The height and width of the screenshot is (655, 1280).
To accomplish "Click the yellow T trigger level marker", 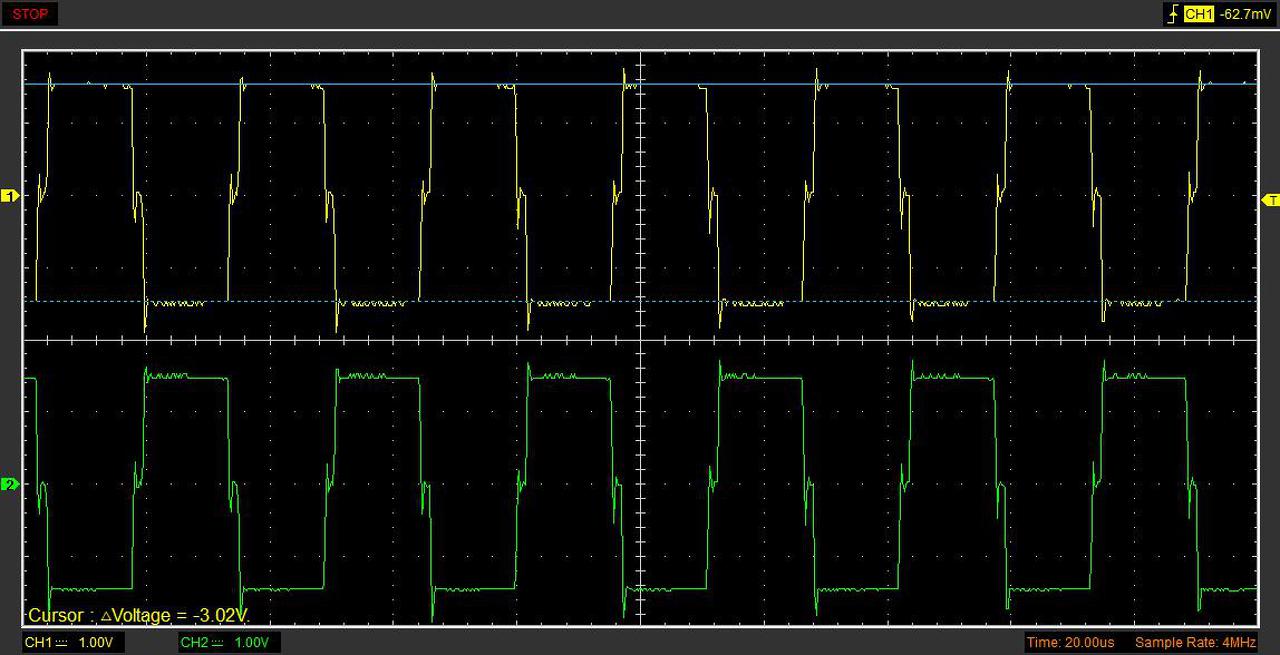I will click(x=1271, y=200).
